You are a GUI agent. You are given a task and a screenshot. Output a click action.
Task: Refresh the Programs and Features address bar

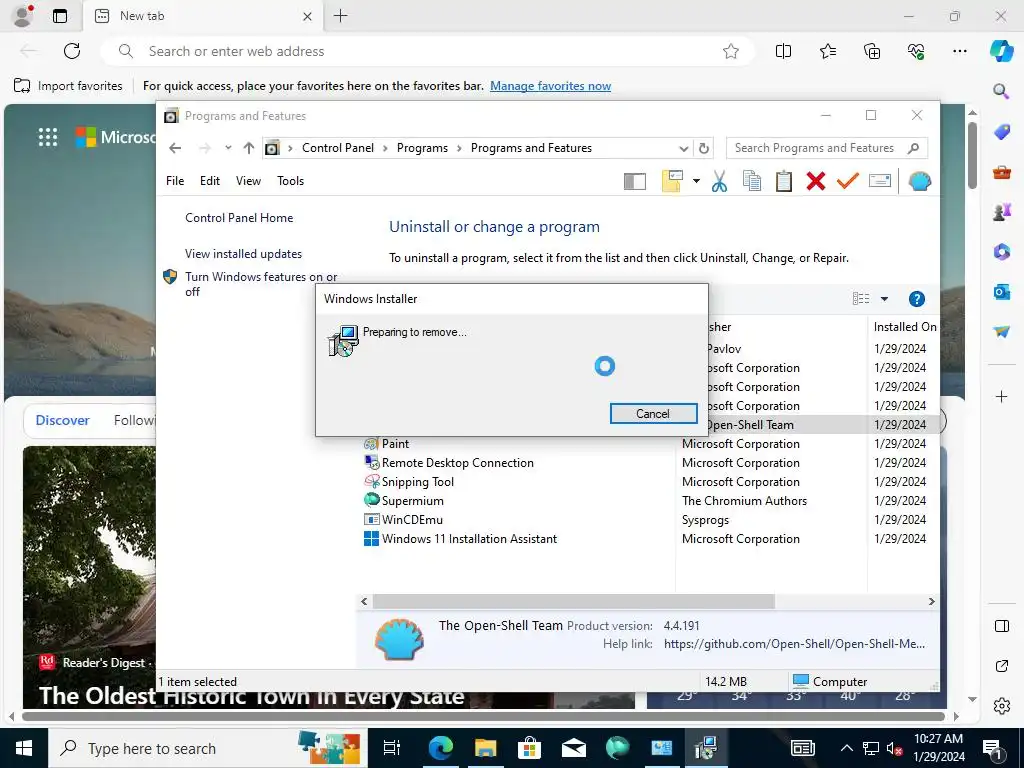703,148
